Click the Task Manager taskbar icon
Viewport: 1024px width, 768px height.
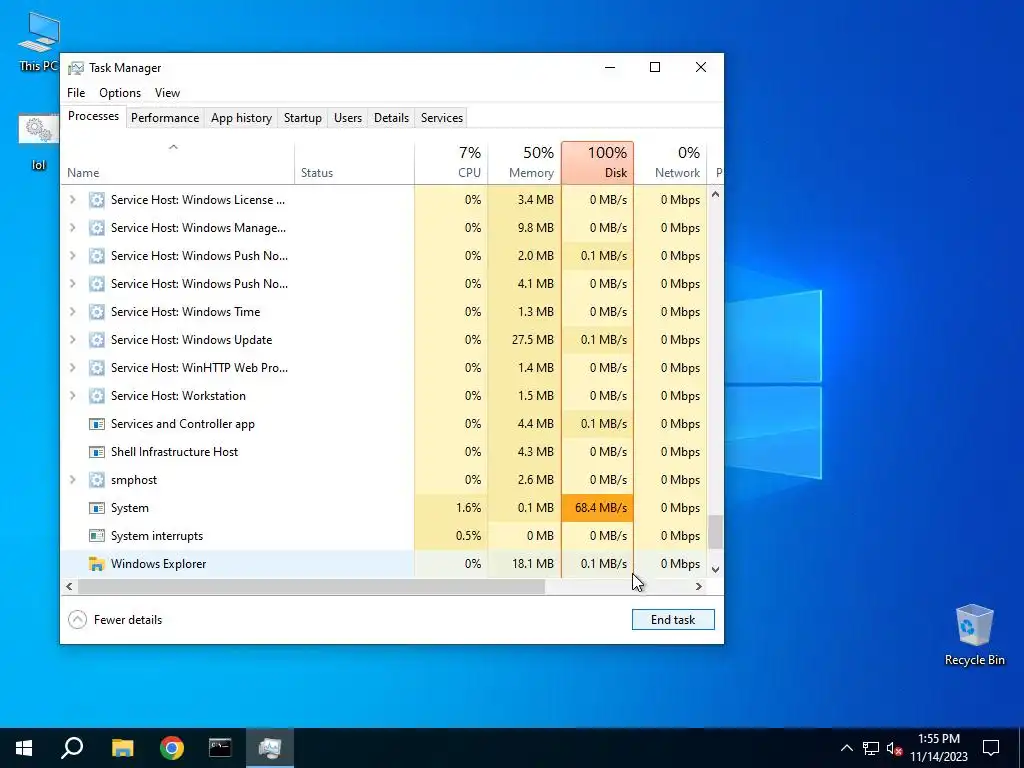coord(270,748)
